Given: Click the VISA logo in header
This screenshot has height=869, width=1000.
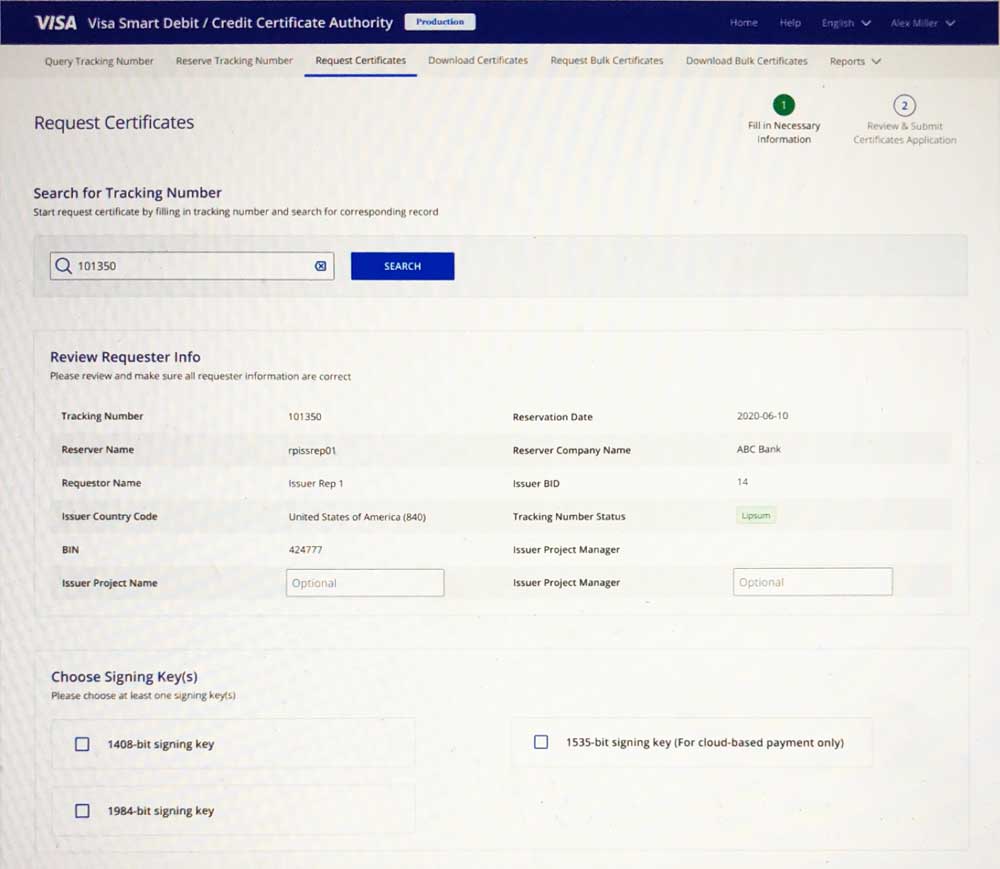Looking at the screenshot, I should (x=56, y=23).
